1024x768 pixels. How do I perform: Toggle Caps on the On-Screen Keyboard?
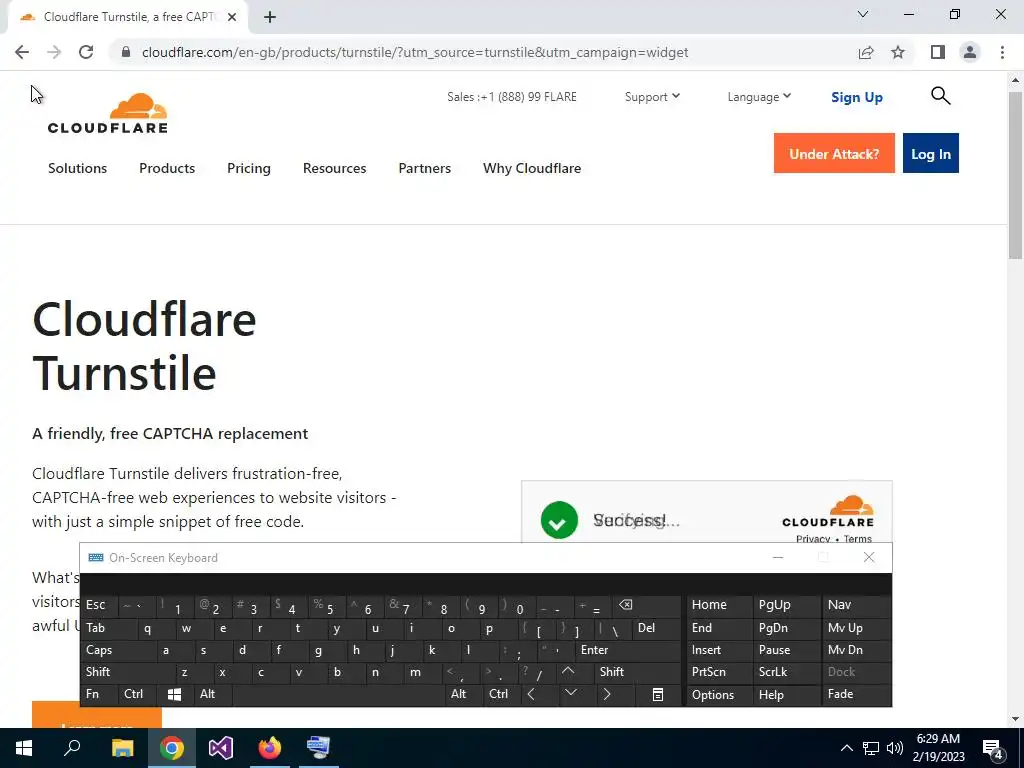click(118, 650)
